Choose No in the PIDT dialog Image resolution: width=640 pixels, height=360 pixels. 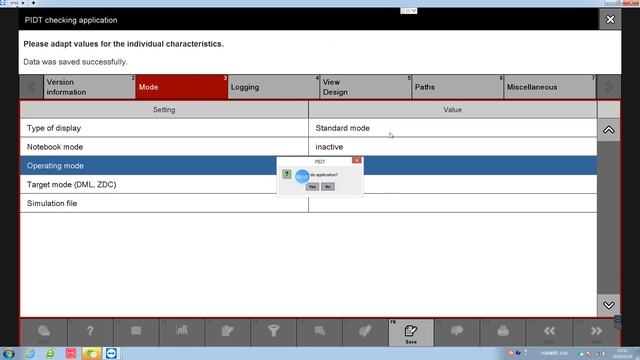click(328, 187)
